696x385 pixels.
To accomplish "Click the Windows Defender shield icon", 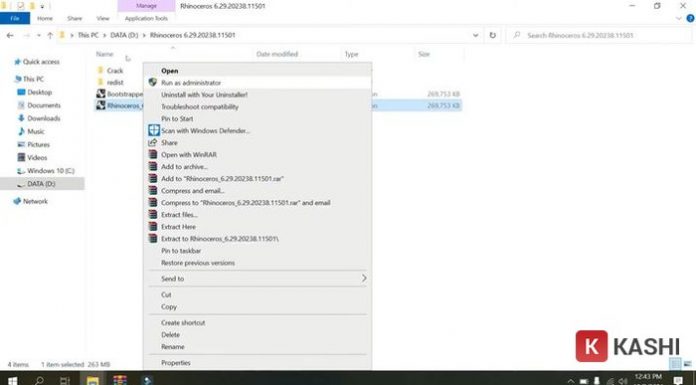I will pos(154,130).
